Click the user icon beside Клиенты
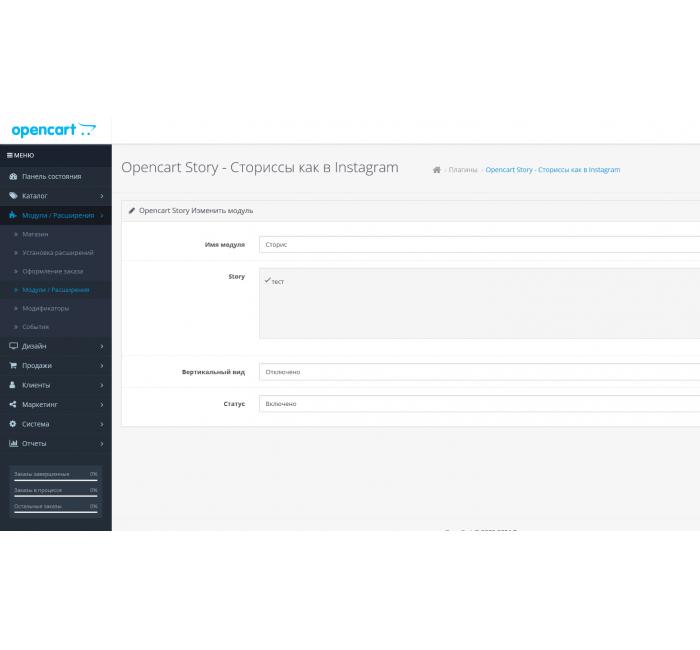 tap(12, 385)
